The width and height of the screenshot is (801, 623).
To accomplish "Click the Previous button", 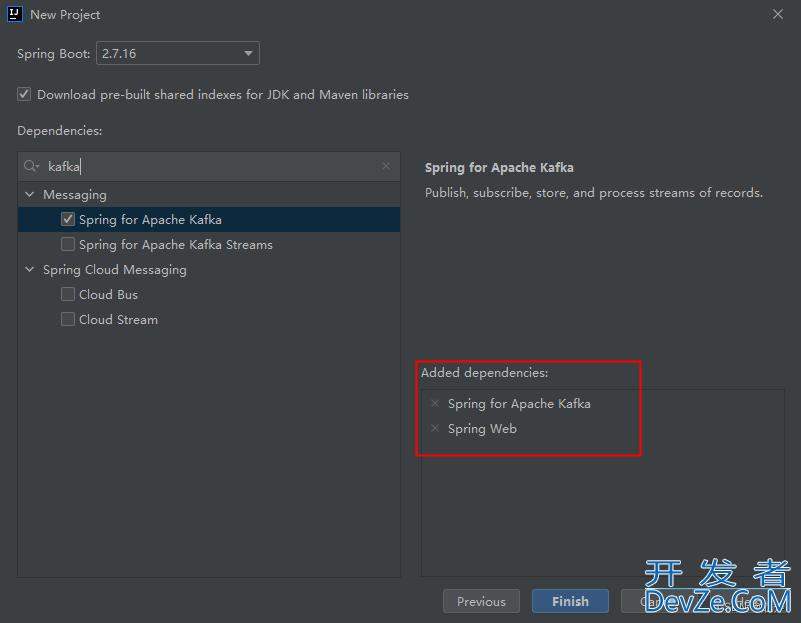I will coord(481,601).
